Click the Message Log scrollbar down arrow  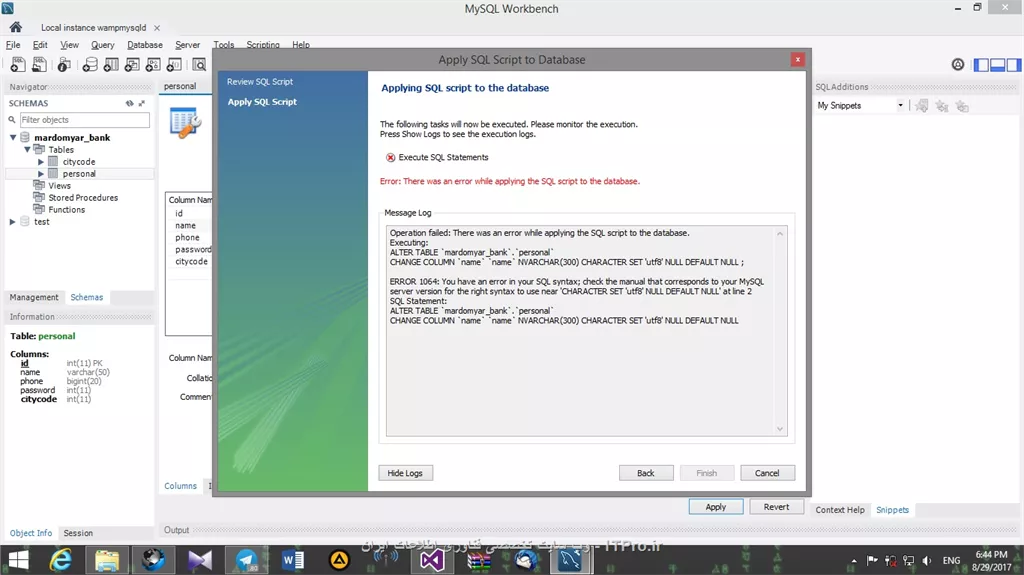tap(780, 429)
